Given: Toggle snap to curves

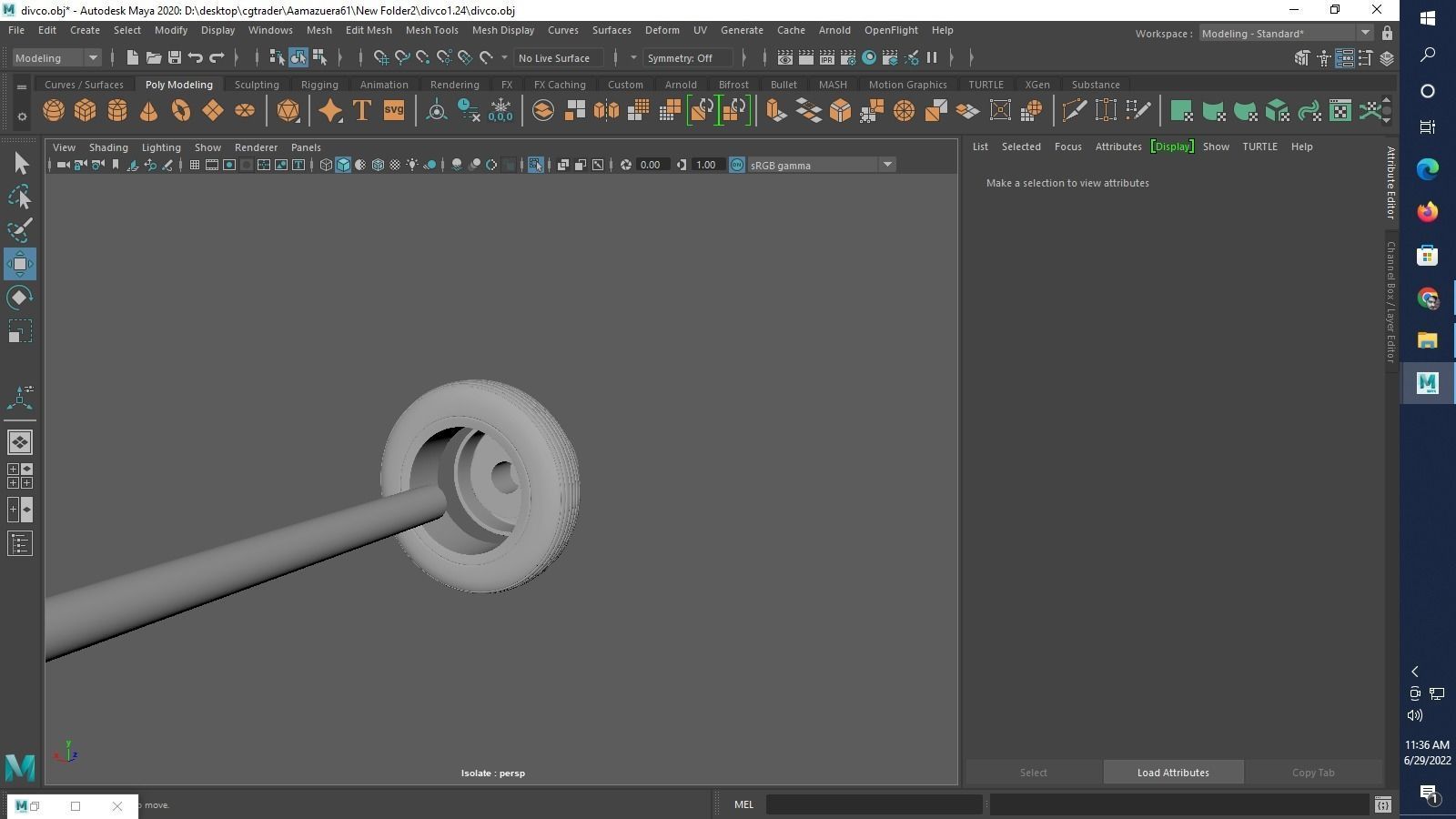Looking at the screenshot, I should pyautogui.click(x=402, y=57).
